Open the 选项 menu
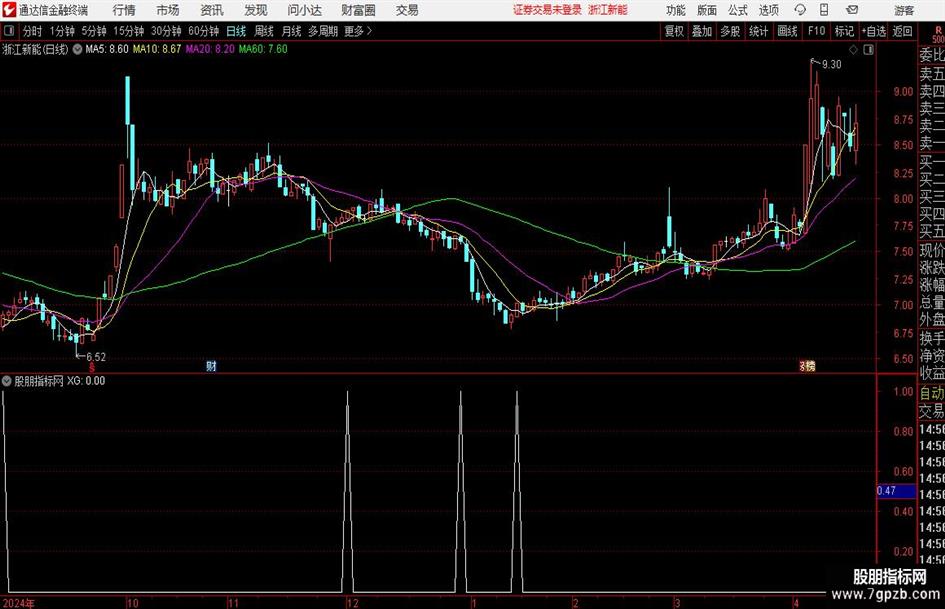Image resolution: width=945 pixels, height=609 pixels. (768, 10)
